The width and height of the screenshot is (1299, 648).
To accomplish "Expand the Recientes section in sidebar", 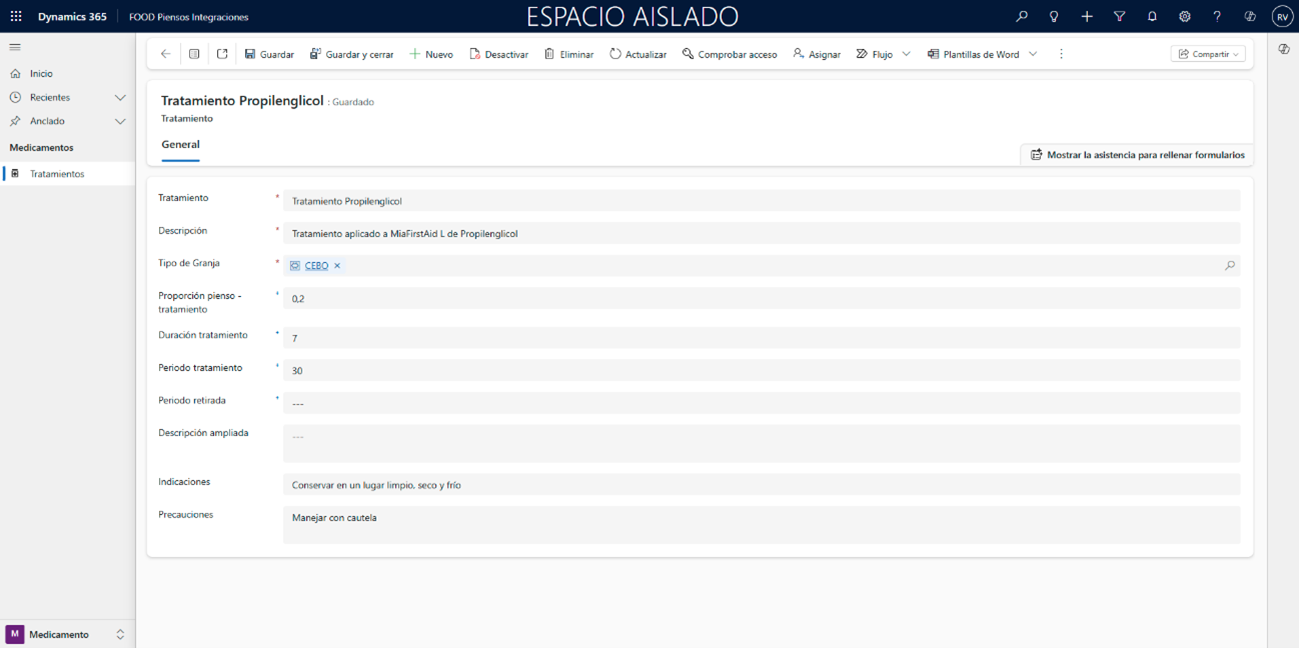I will [120, 97].
